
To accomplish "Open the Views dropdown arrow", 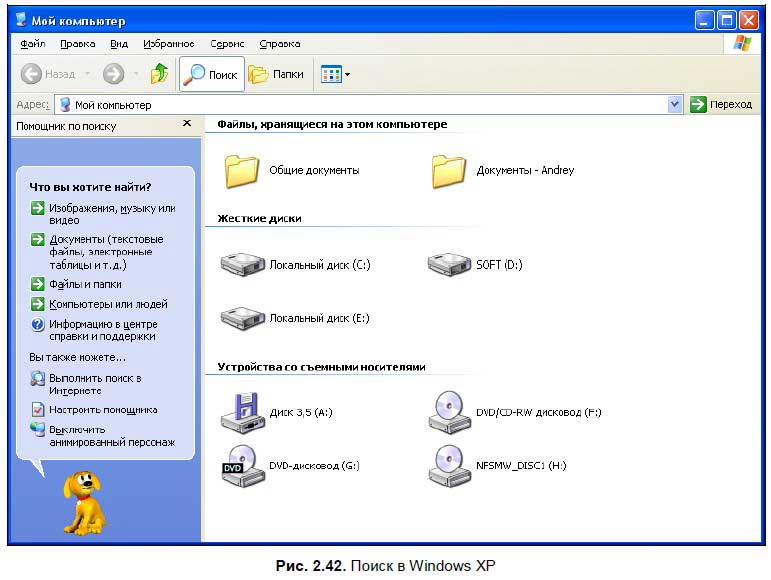I will (x=347, y=75).
